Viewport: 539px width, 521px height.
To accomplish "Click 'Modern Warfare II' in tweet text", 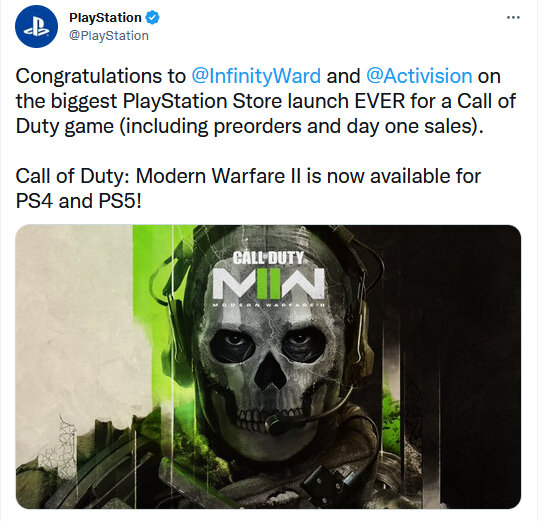I will point(218,176).
